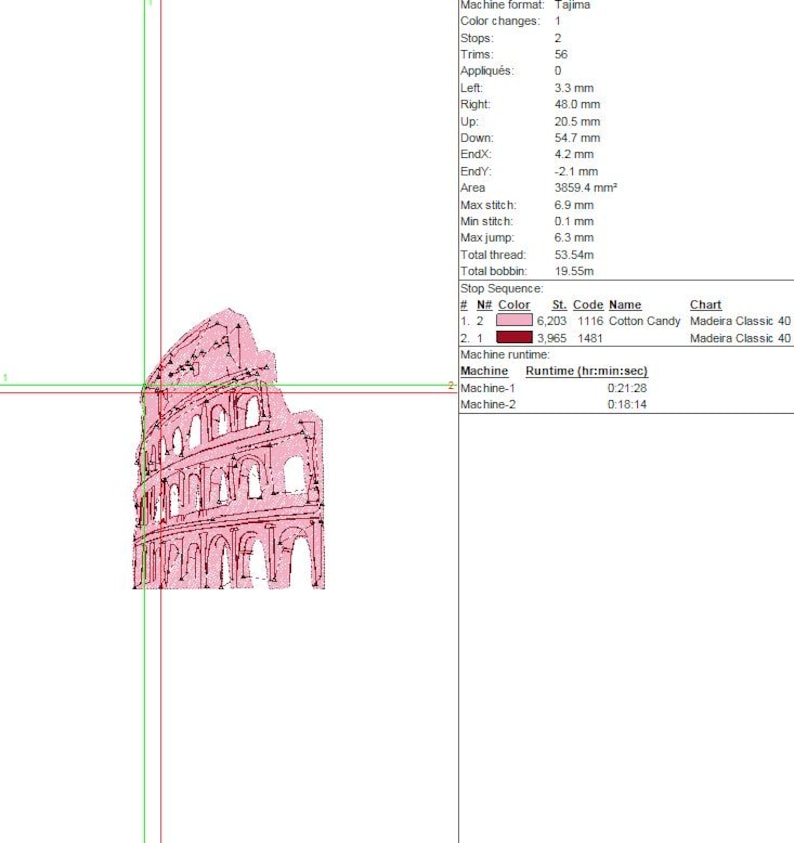Click the Colosseum embroidery design preview
The width and height of the screenshot is (794, 843).
click(x=229, y=449)
